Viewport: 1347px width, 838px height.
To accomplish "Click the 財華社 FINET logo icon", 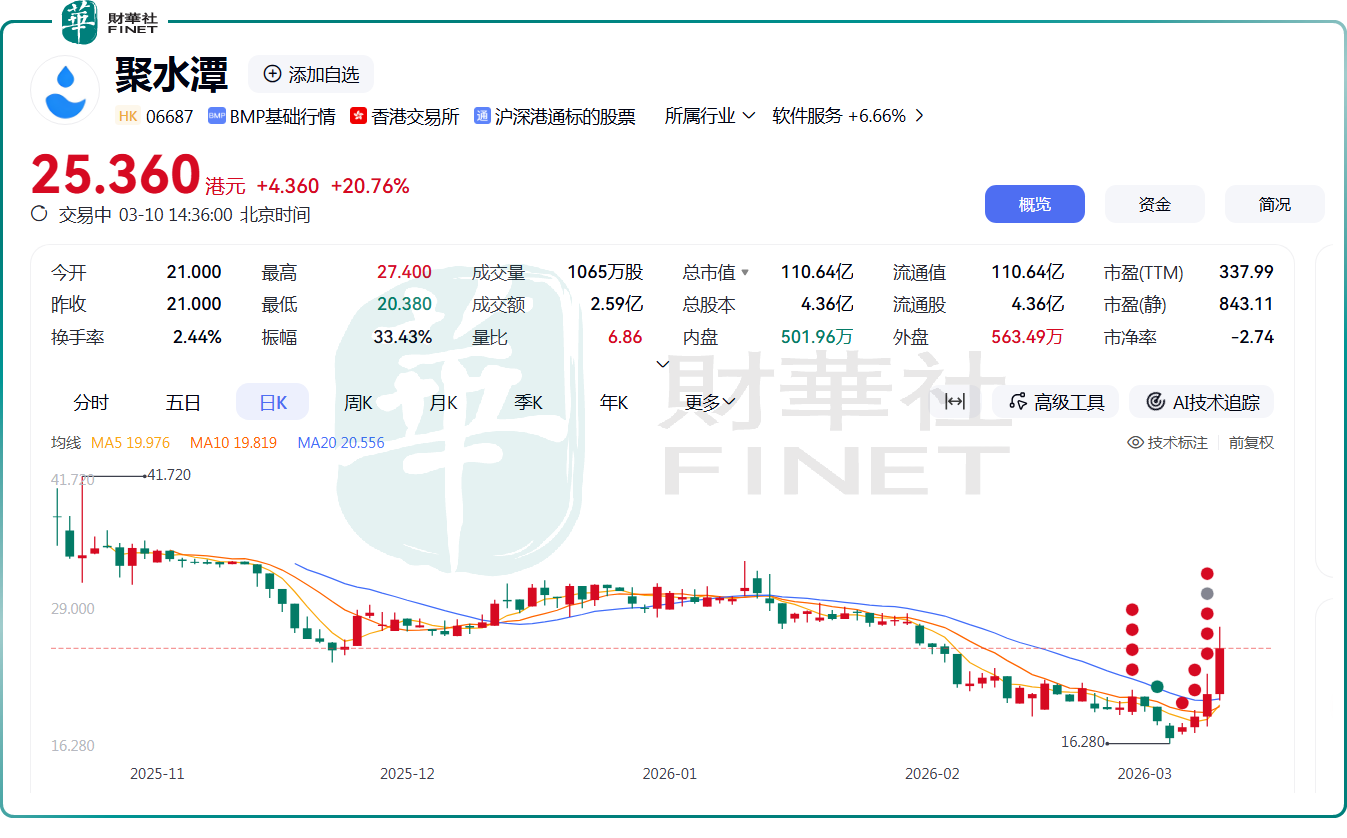I will pos(80,22).
